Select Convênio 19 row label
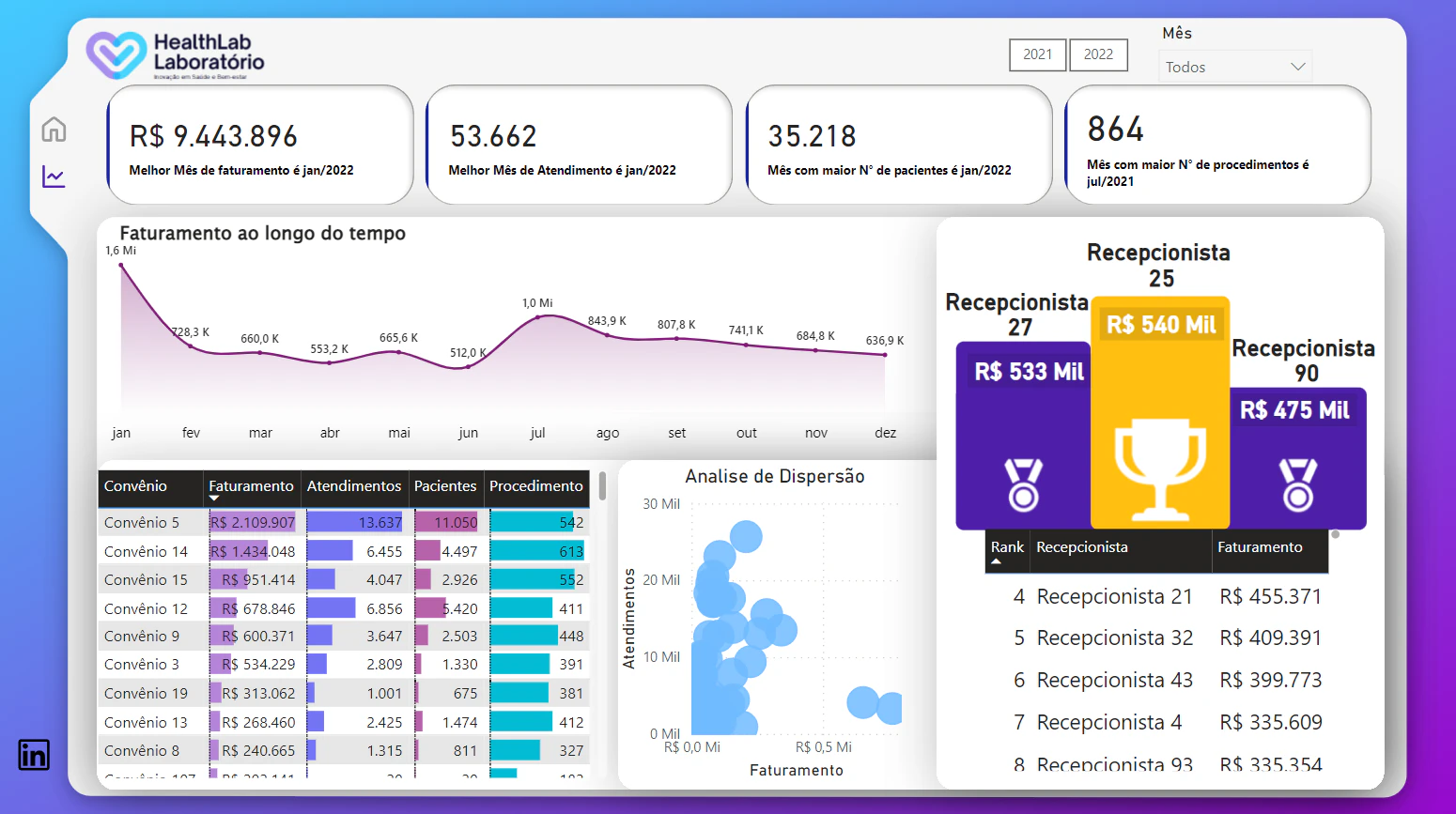Viewport: 1456px width, 814px height. [x=146, y=694]
